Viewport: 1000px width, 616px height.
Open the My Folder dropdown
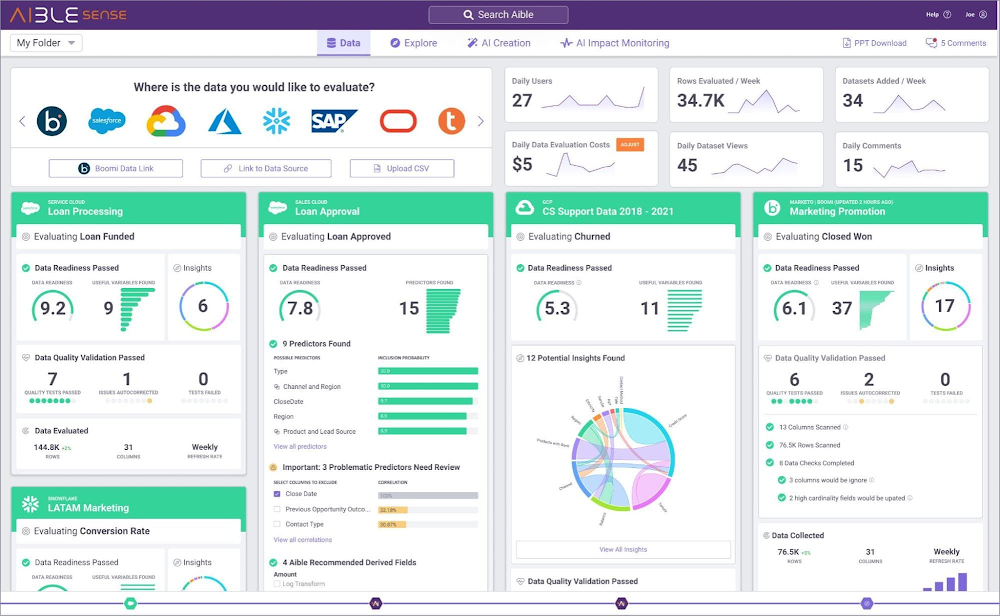(46, 43)
